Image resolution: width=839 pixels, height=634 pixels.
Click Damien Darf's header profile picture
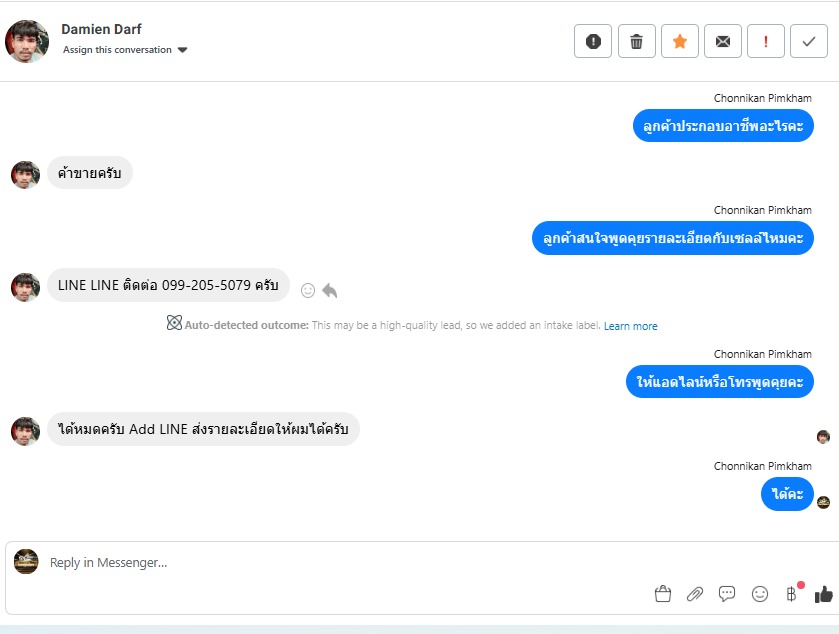pyautogui.click(x=27, y=41)
